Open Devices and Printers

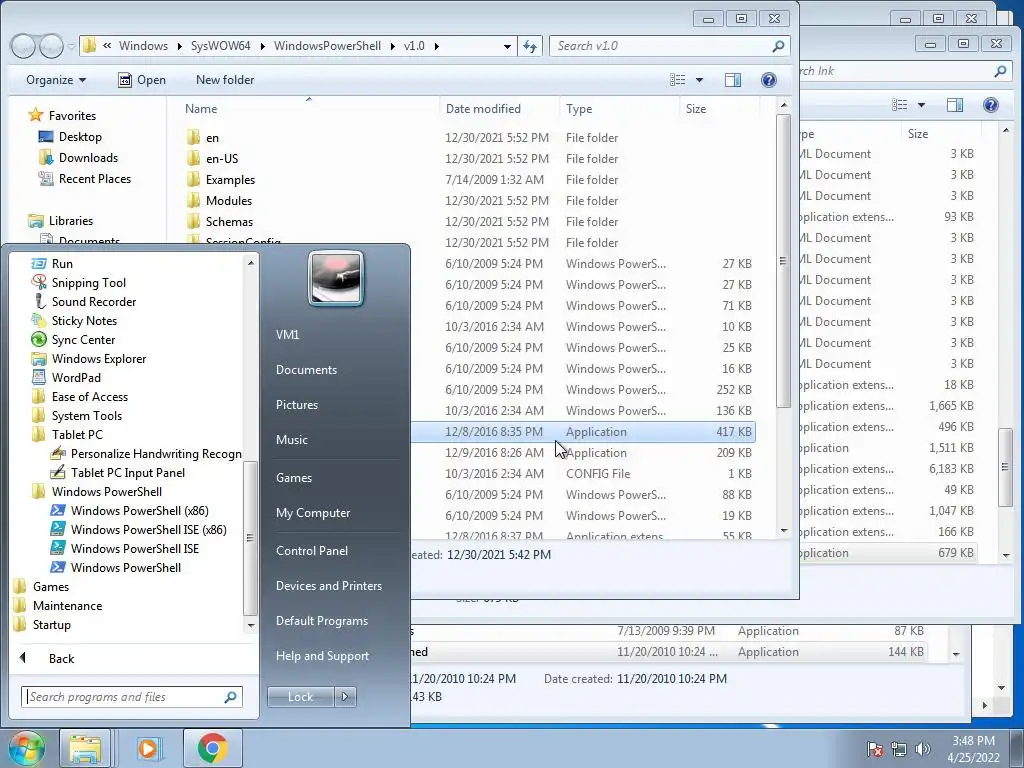click(x=328, y=586)
